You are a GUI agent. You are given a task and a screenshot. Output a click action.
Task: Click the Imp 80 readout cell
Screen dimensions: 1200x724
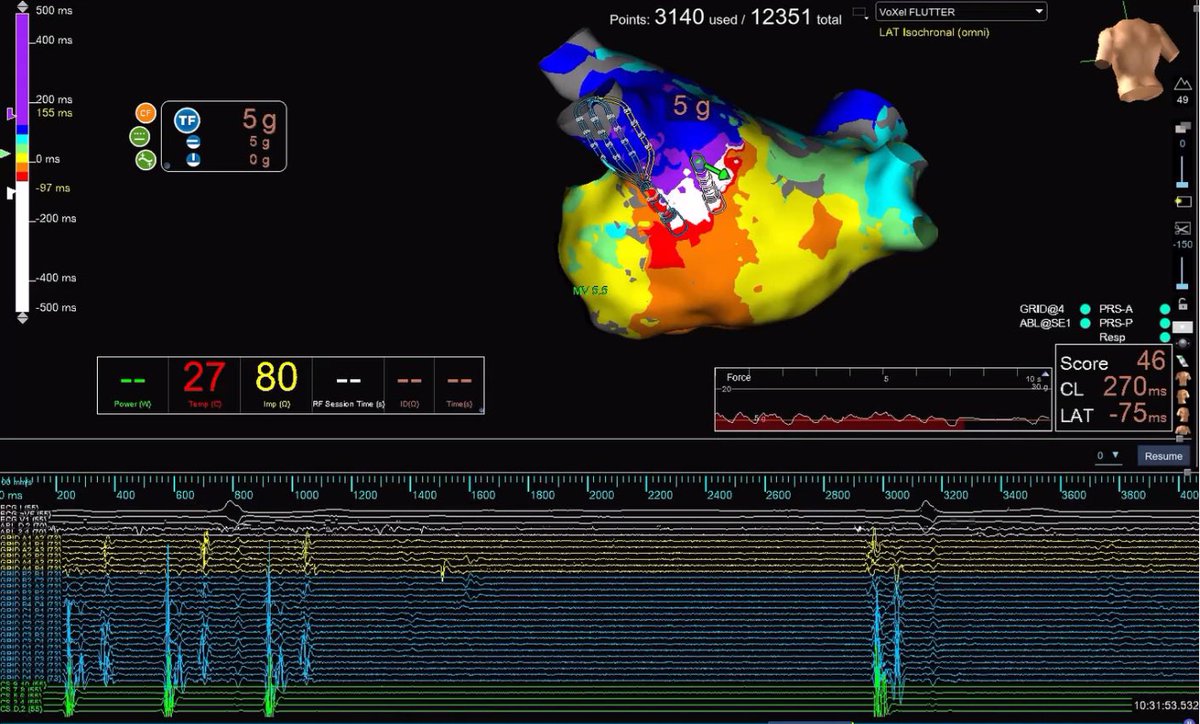point(276,385)
